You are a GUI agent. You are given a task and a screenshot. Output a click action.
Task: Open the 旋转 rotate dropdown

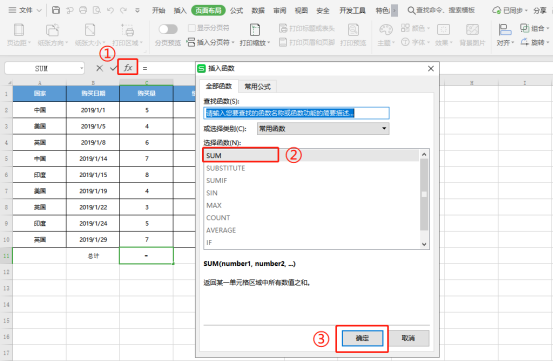tap(548, 43)
